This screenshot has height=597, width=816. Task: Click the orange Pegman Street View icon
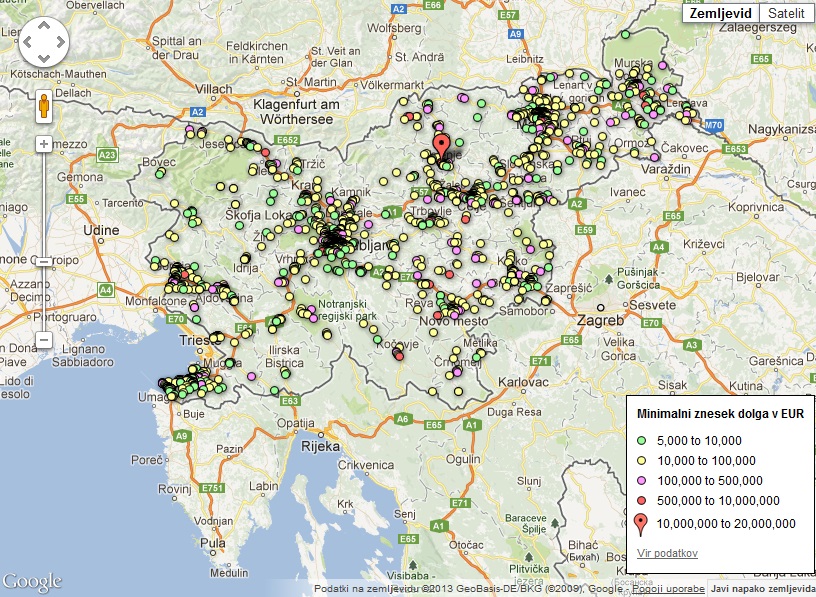(x=44, y=105)
